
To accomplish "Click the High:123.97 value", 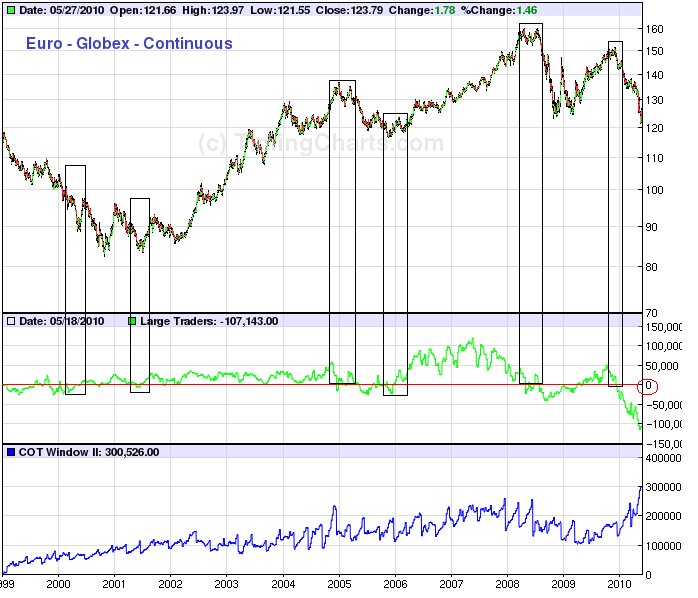I will 213,10.
